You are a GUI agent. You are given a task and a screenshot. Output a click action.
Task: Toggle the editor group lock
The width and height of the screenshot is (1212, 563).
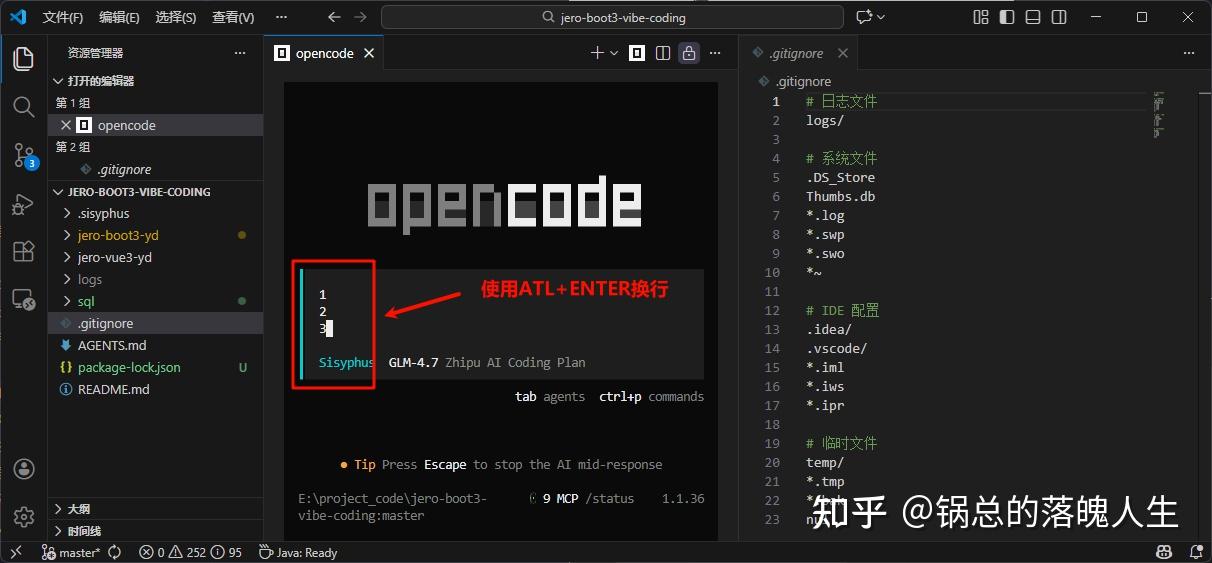point(689,53)
